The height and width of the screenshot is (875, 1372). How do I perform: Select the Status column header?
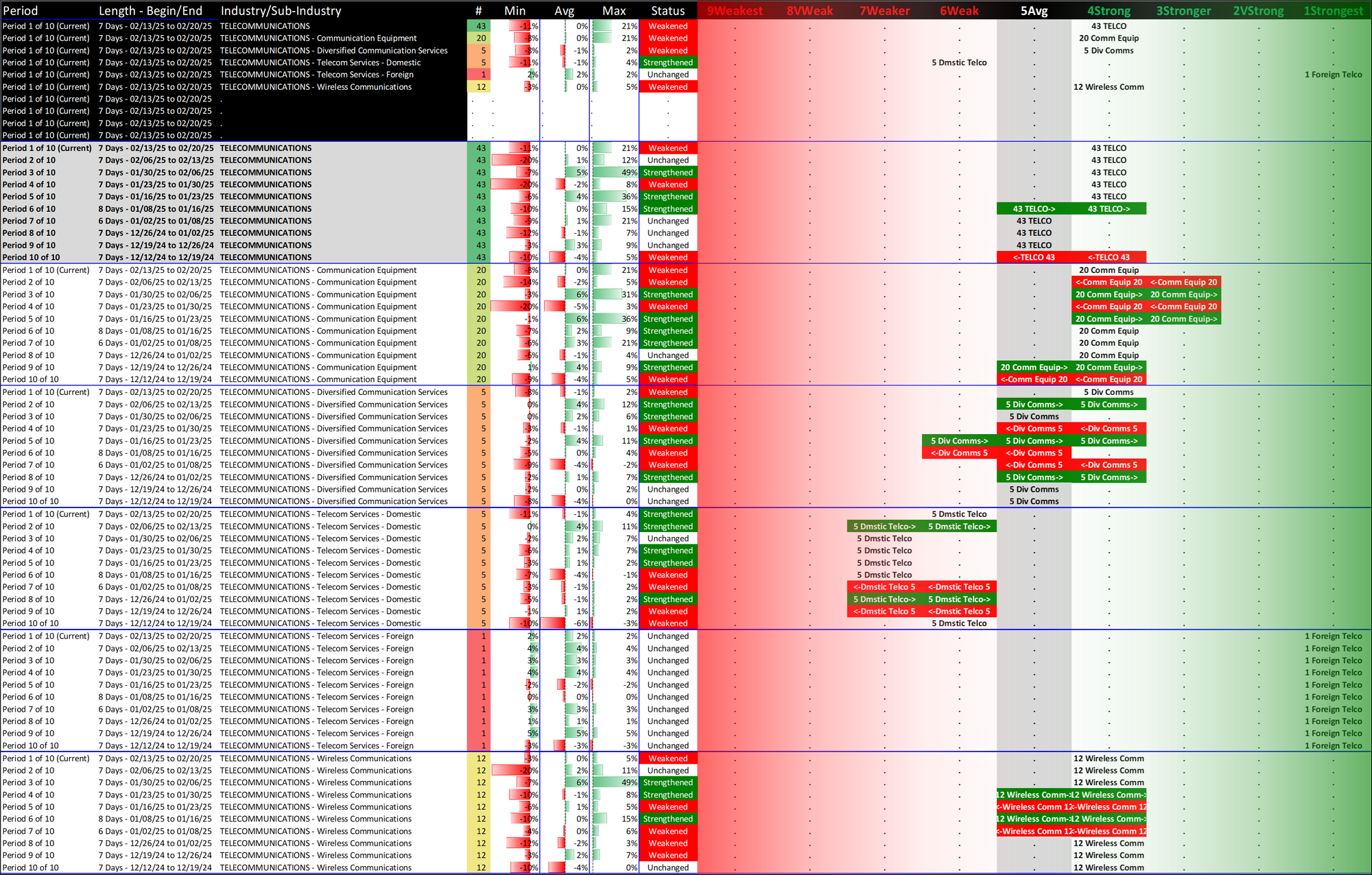(x=667, y=11)
